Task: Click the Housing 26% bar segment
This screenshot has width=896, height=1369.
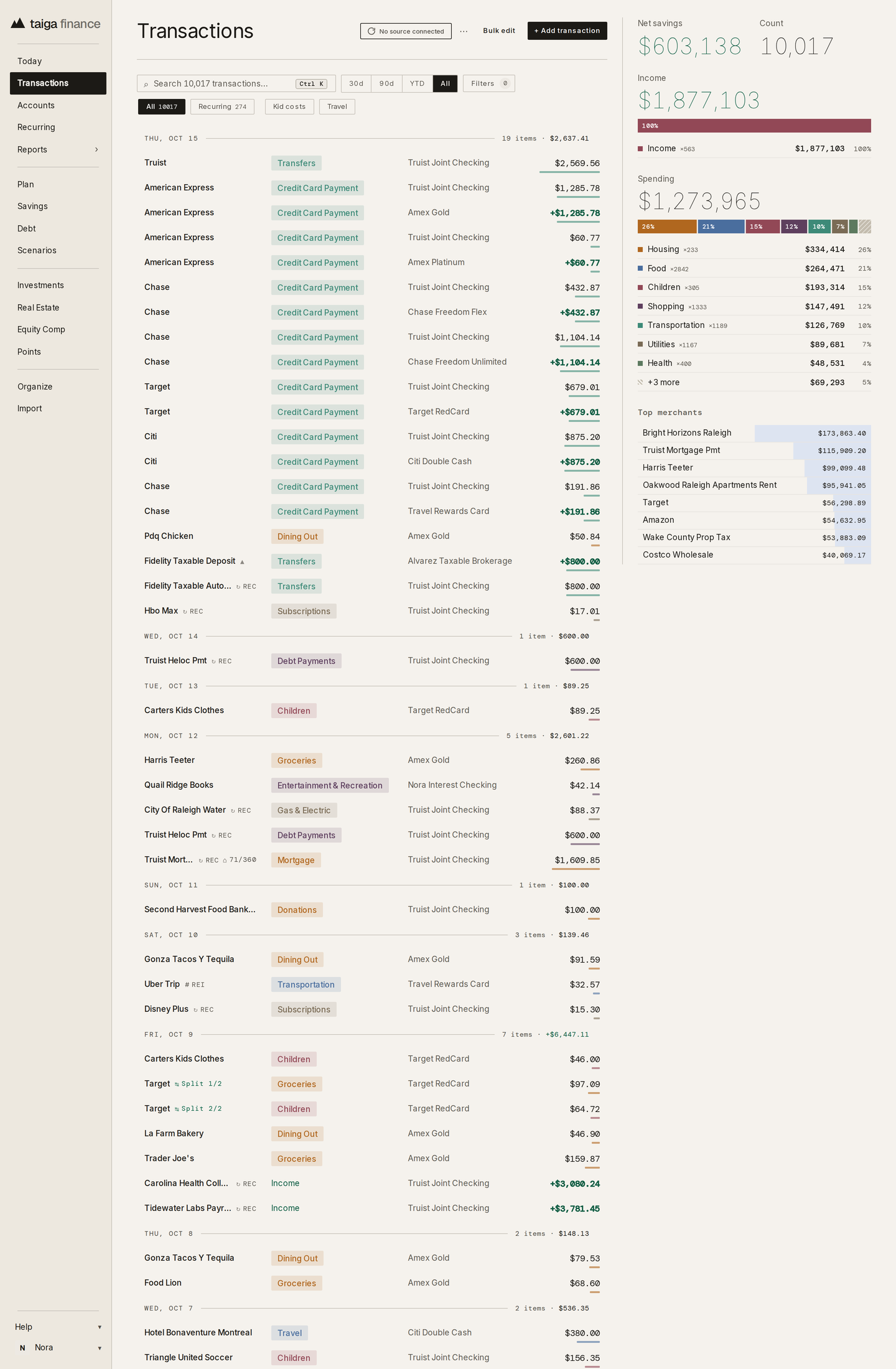Action: click(667, 227)
